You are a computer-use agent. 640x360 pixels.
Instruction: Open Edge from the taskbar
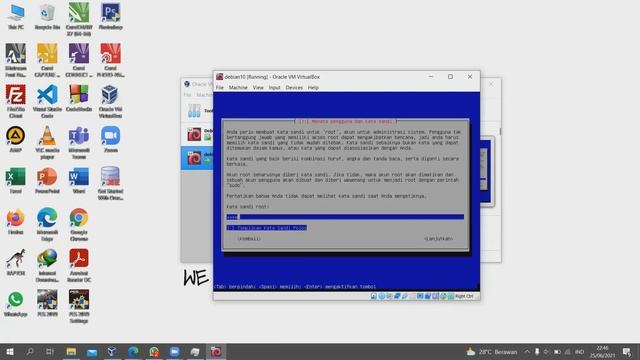tap(133, 351)
